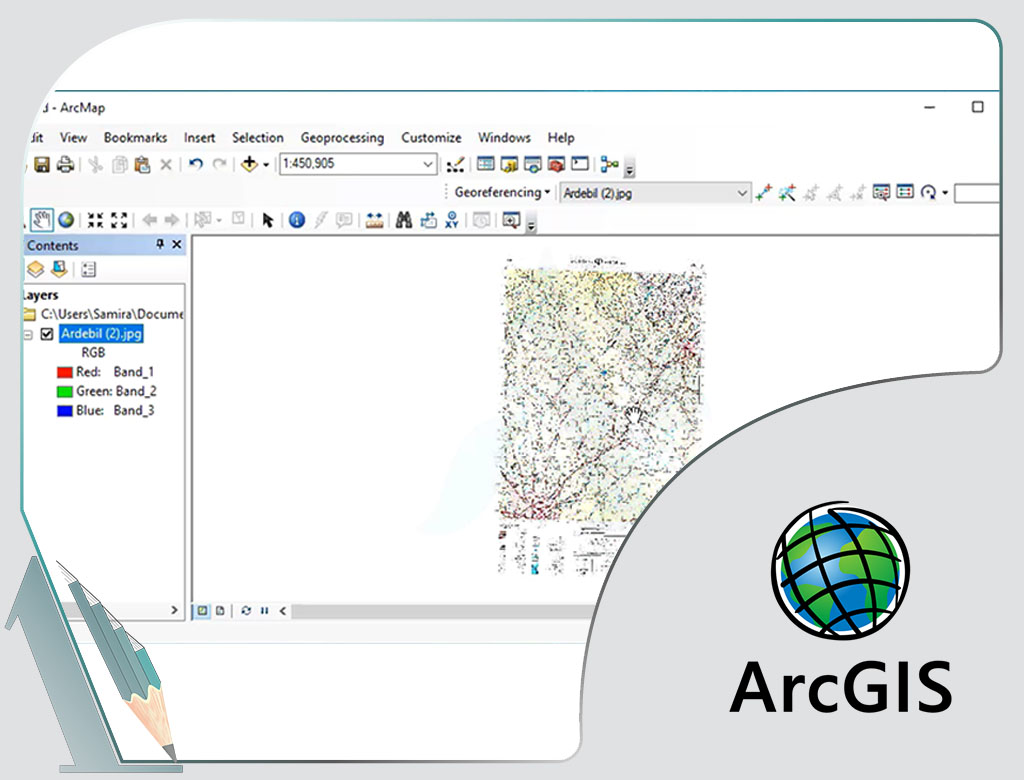1024x780 pixels.
Task: Switch to Data View button
Action: click(x=202, y=611)
